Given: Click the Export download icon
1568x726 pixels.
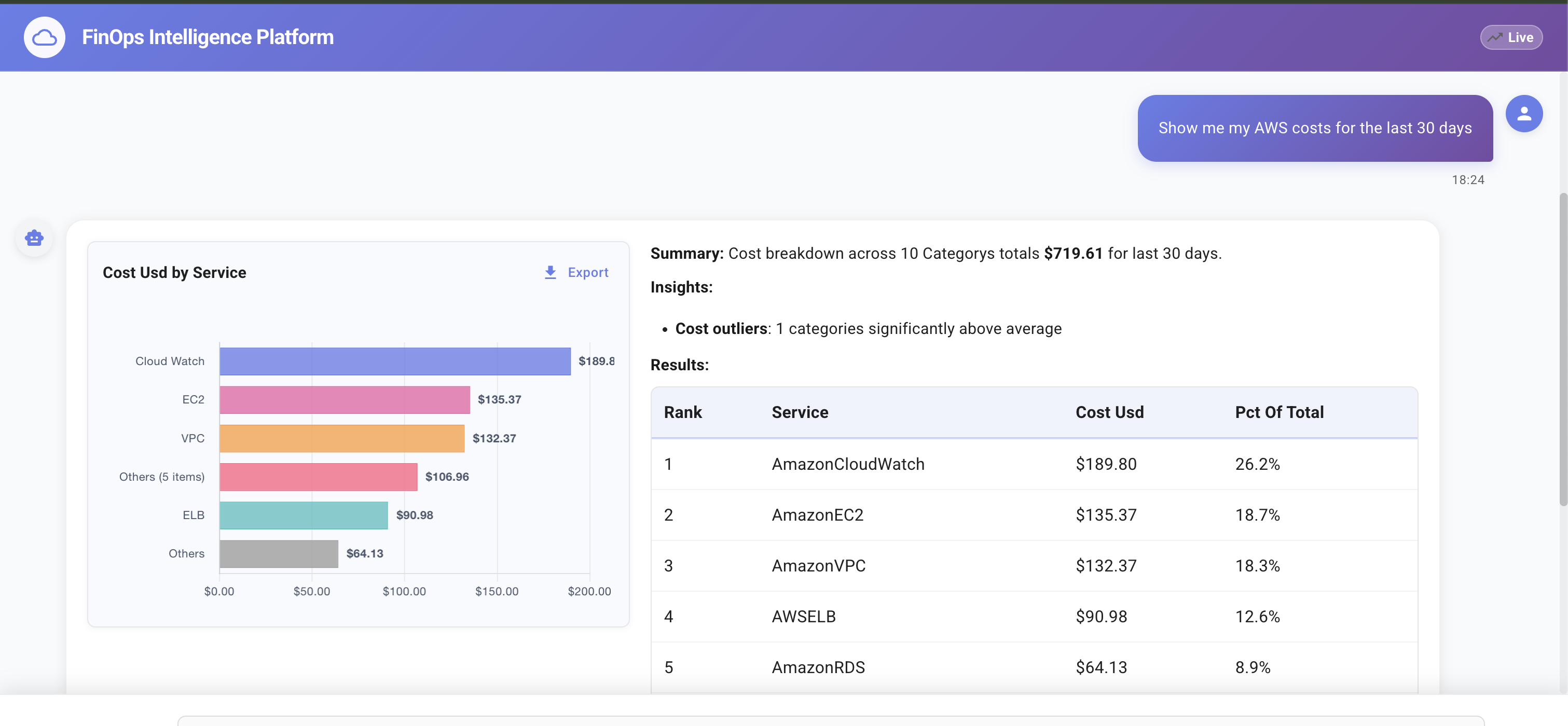Looking at the screenshot, I should (551, 272).
